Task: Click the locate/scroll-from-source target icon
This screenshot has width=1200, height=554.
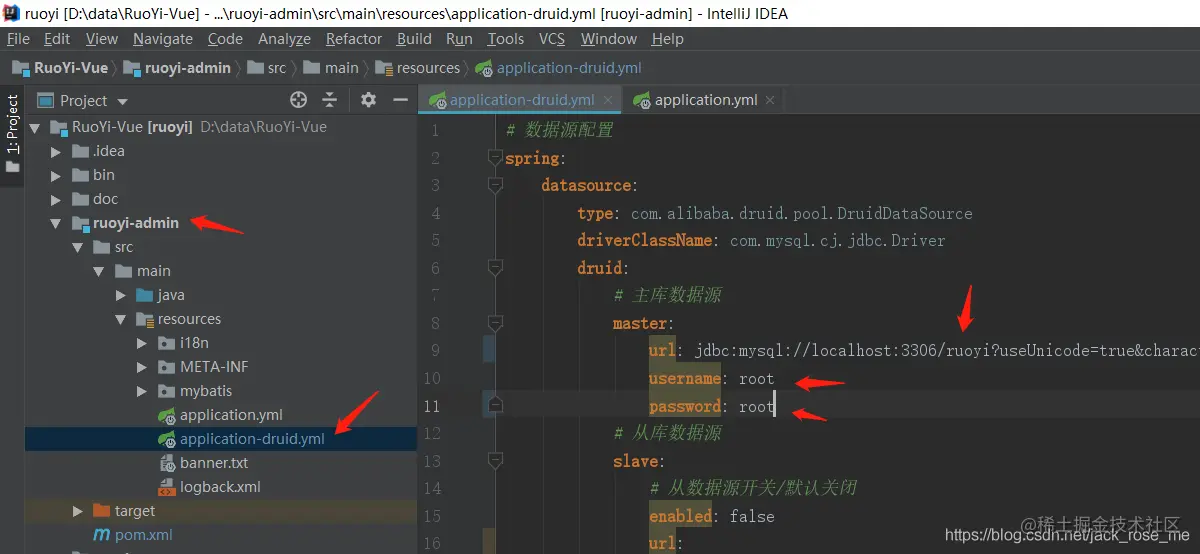Action: [298, 100]
